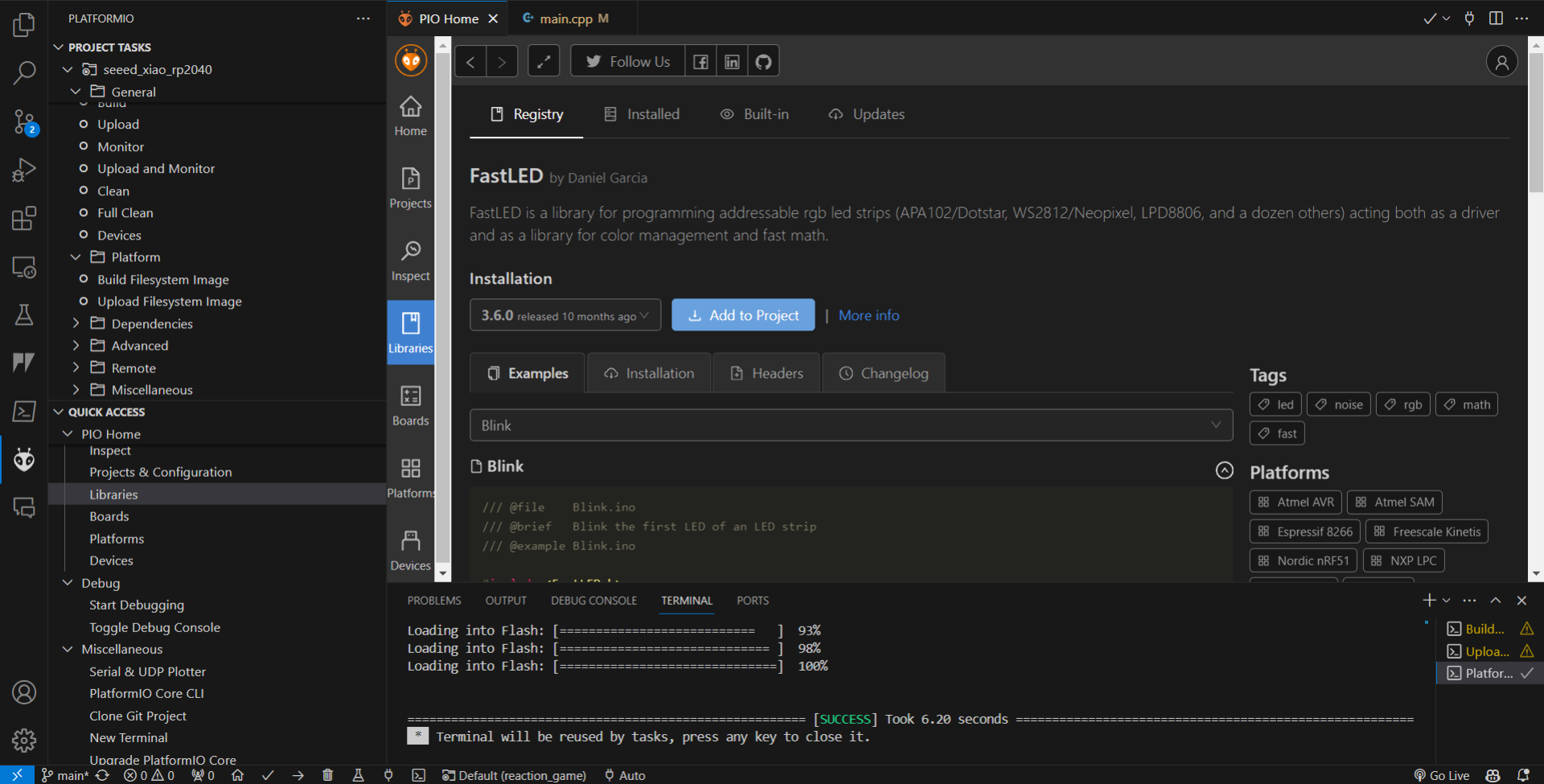Open Boards in PIO Home sidebar
The image size is (1544, 784).
(410, 404)
